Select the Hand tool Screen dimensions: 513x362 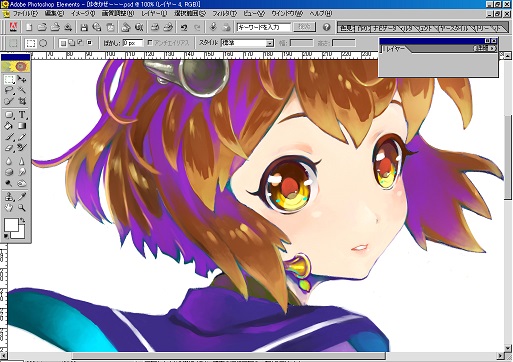[x=9, y=208]
